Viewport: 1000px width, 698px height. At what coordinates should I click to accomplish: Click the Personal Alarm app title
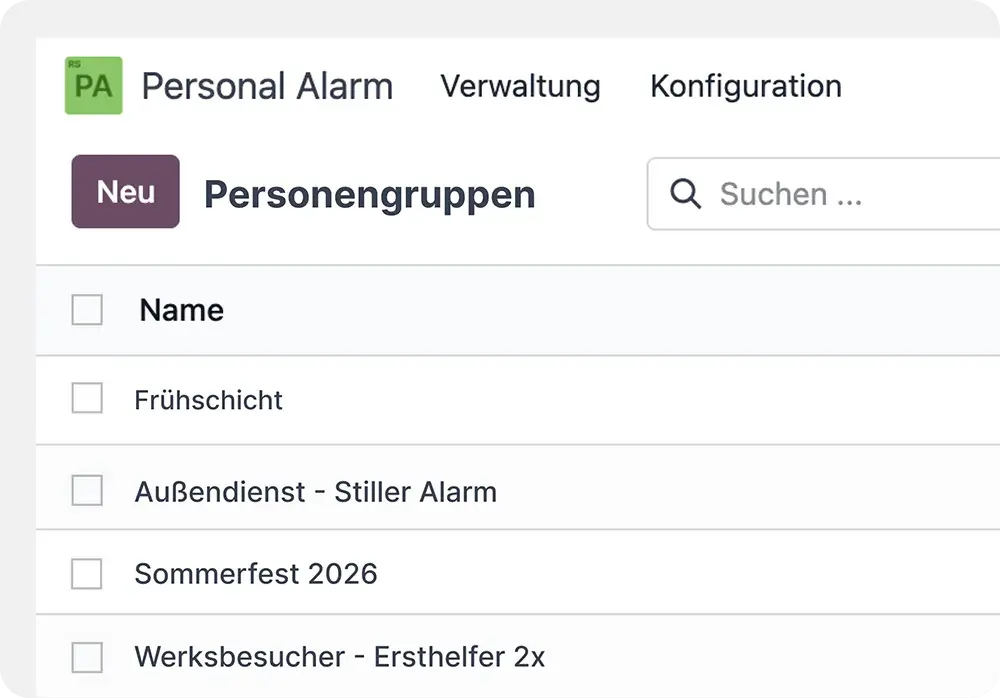point(267,86)
